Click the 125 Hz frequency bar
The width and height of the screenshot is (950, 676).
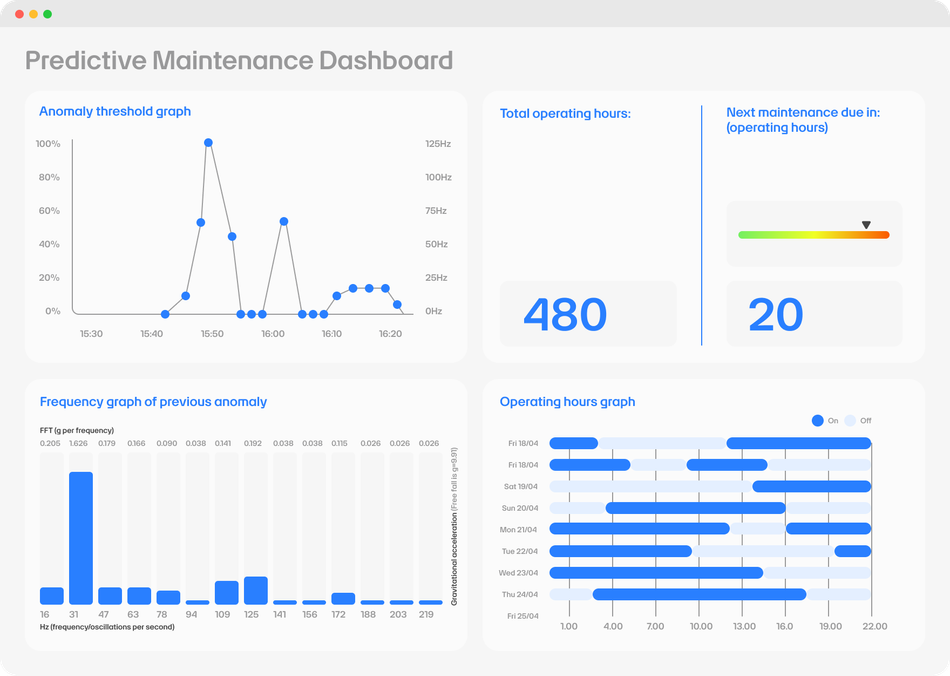[256, 590]
